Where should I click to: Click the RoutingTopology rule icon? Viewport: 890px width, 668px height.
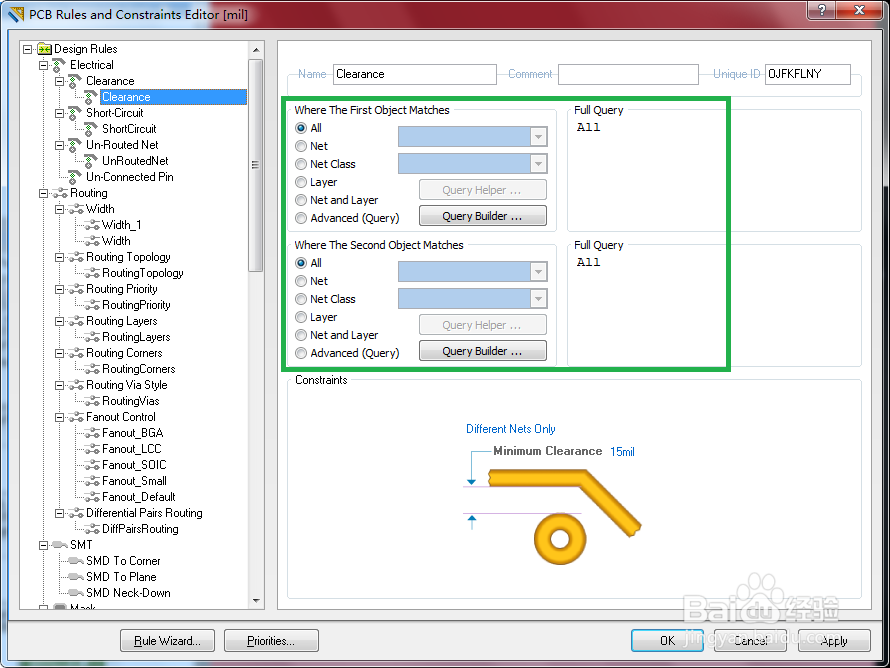coord(92,273)
